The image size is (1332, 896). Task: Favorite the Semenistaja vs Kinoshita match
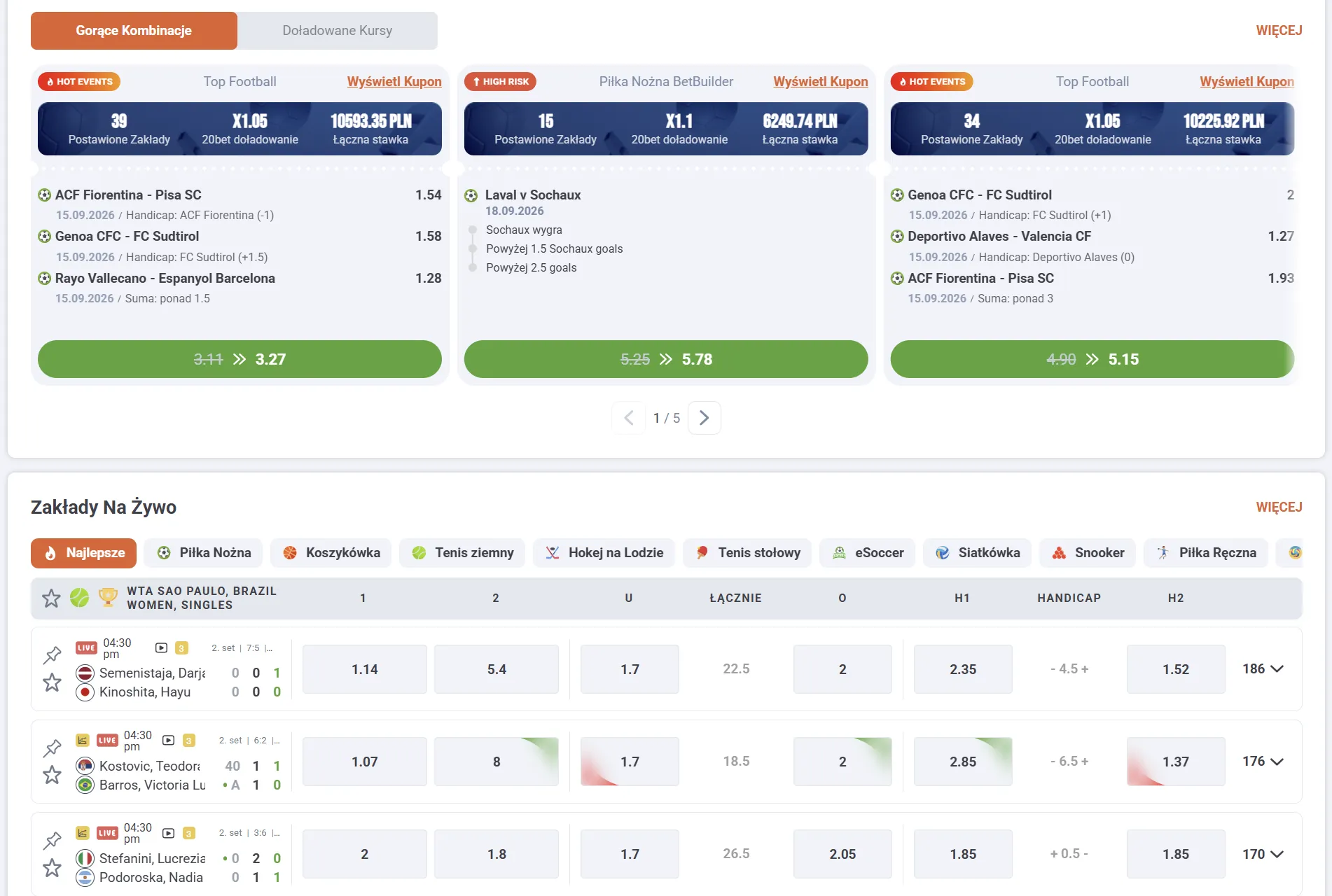53,682
